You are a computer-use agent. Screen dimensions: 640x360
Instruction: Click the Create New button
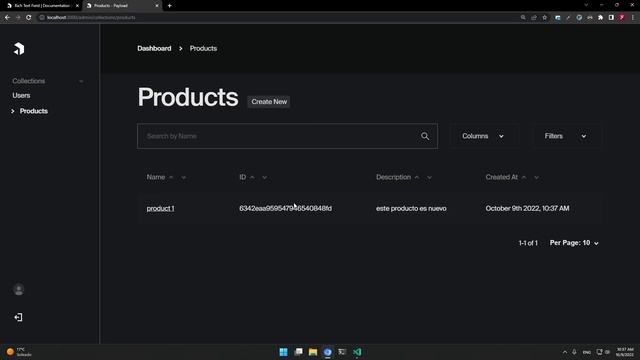[x=269, y=102]
